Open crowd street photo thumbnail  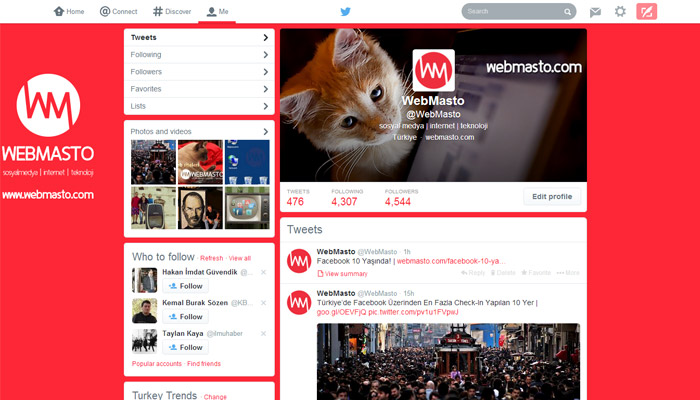click(x=153, y=162)
